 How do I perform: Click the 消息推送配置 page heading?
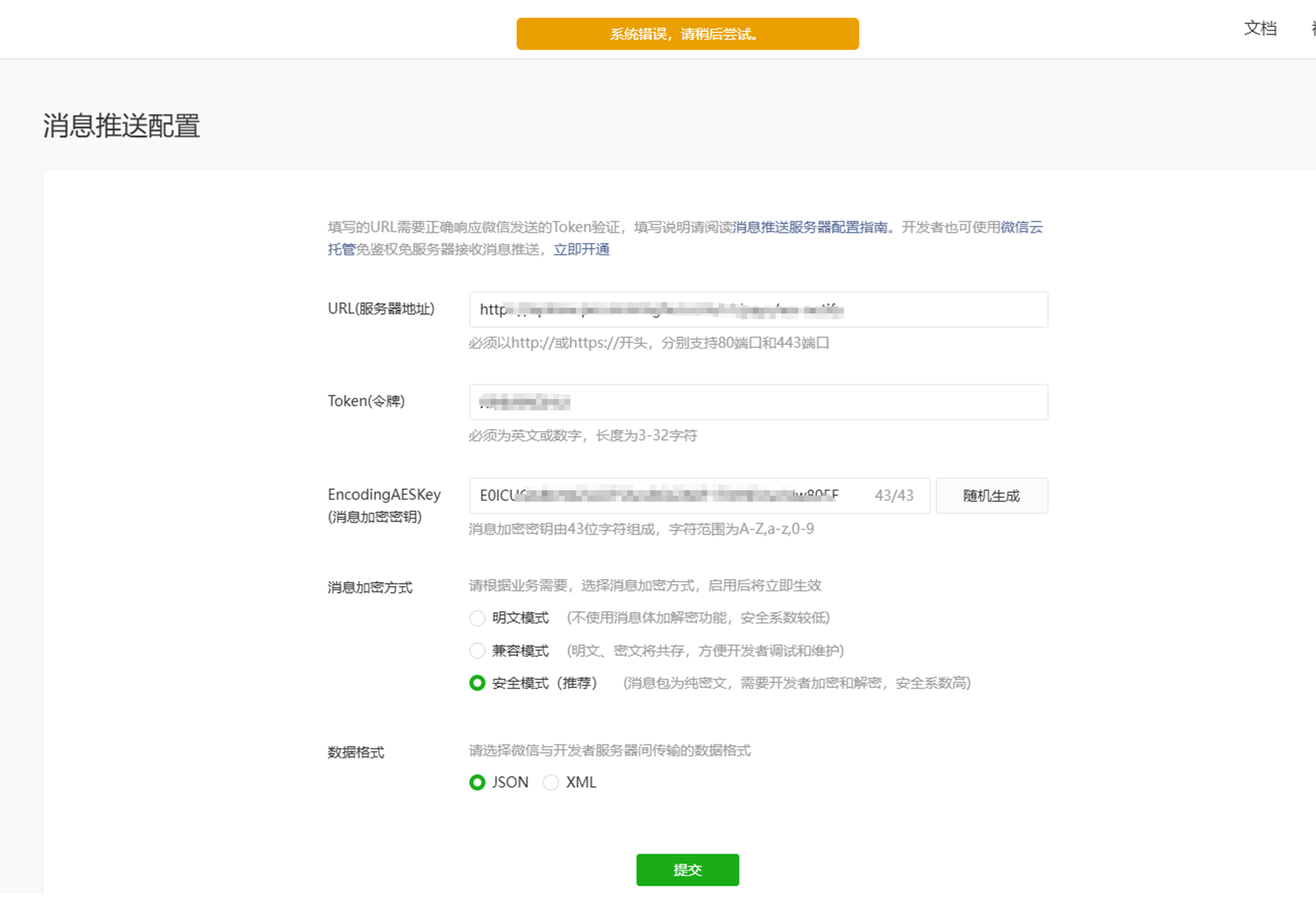(122, 126)
